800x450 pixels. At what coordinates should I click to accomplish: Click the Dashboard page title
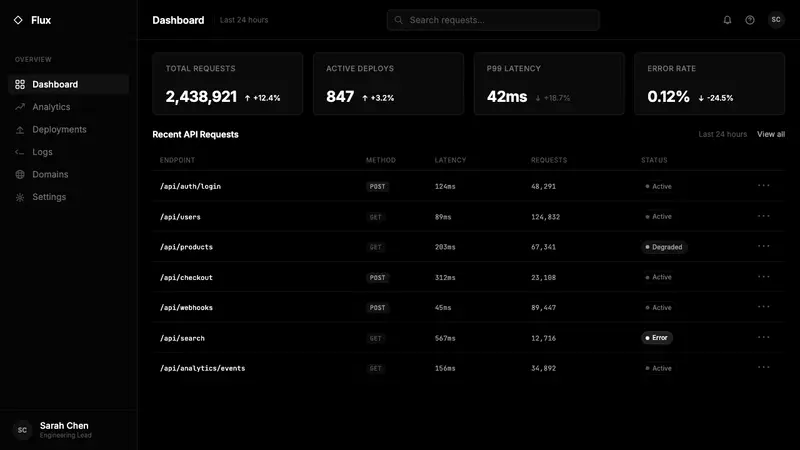point(178,20)
